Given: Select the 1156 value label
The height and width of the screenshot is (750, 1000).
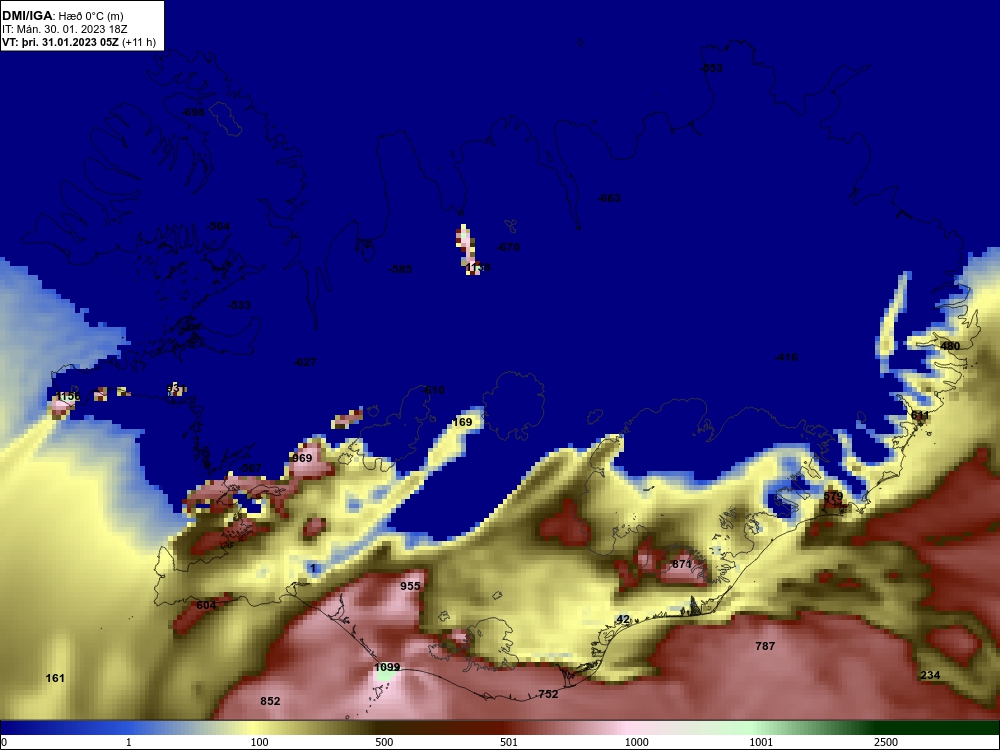Looking at the screenshot, I should (68, 396).
